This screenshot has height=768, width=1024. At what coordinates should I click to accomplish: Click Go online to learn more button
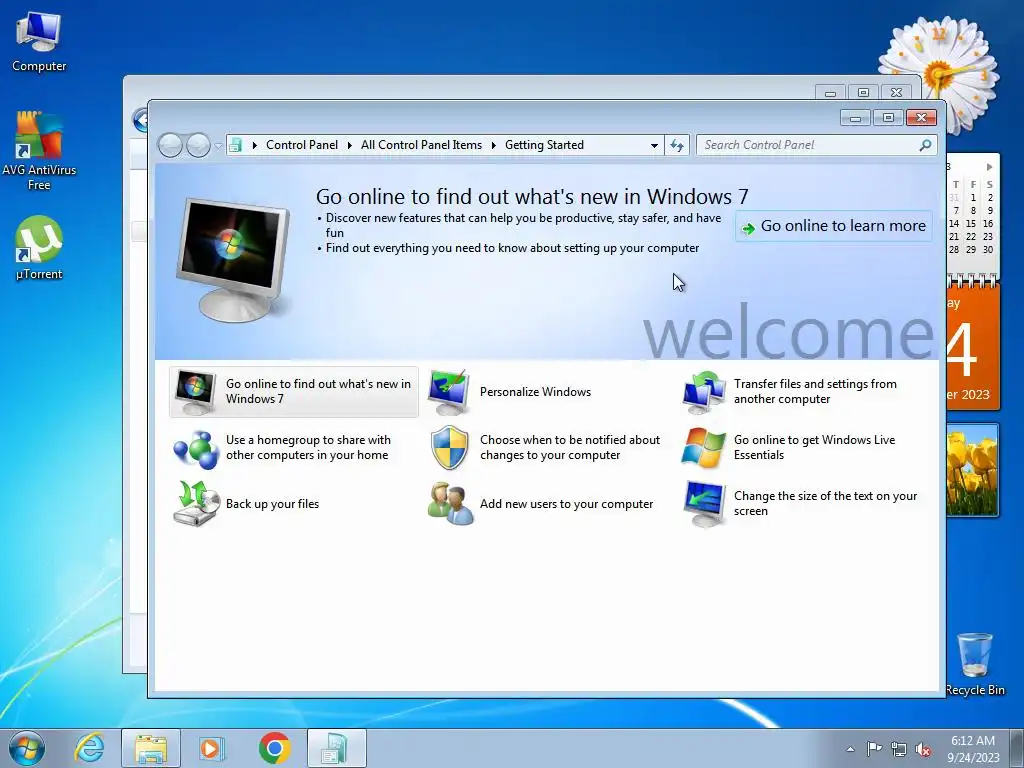(834, 226)
